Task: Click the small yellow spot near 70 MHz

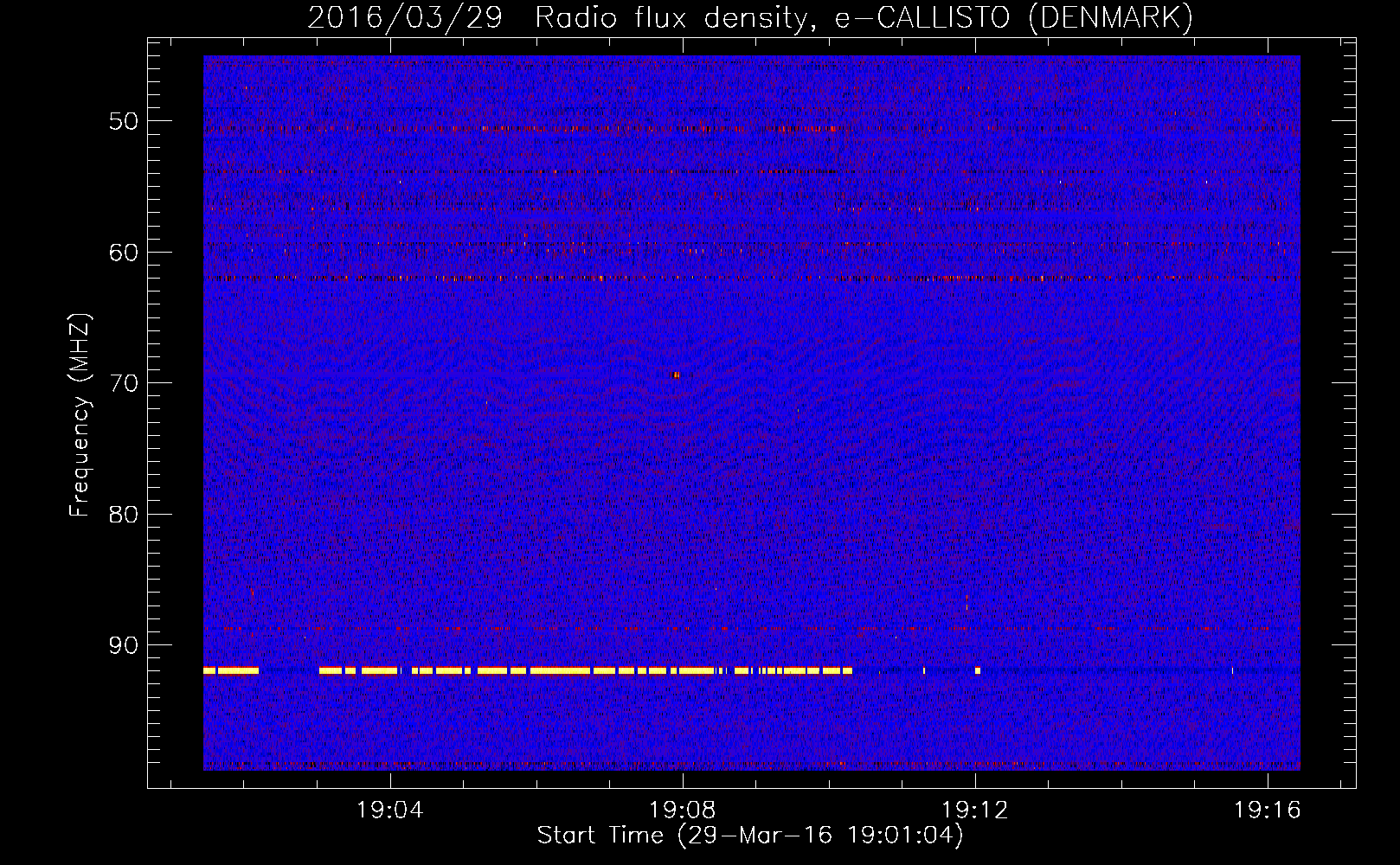Action: click(677, 375)
